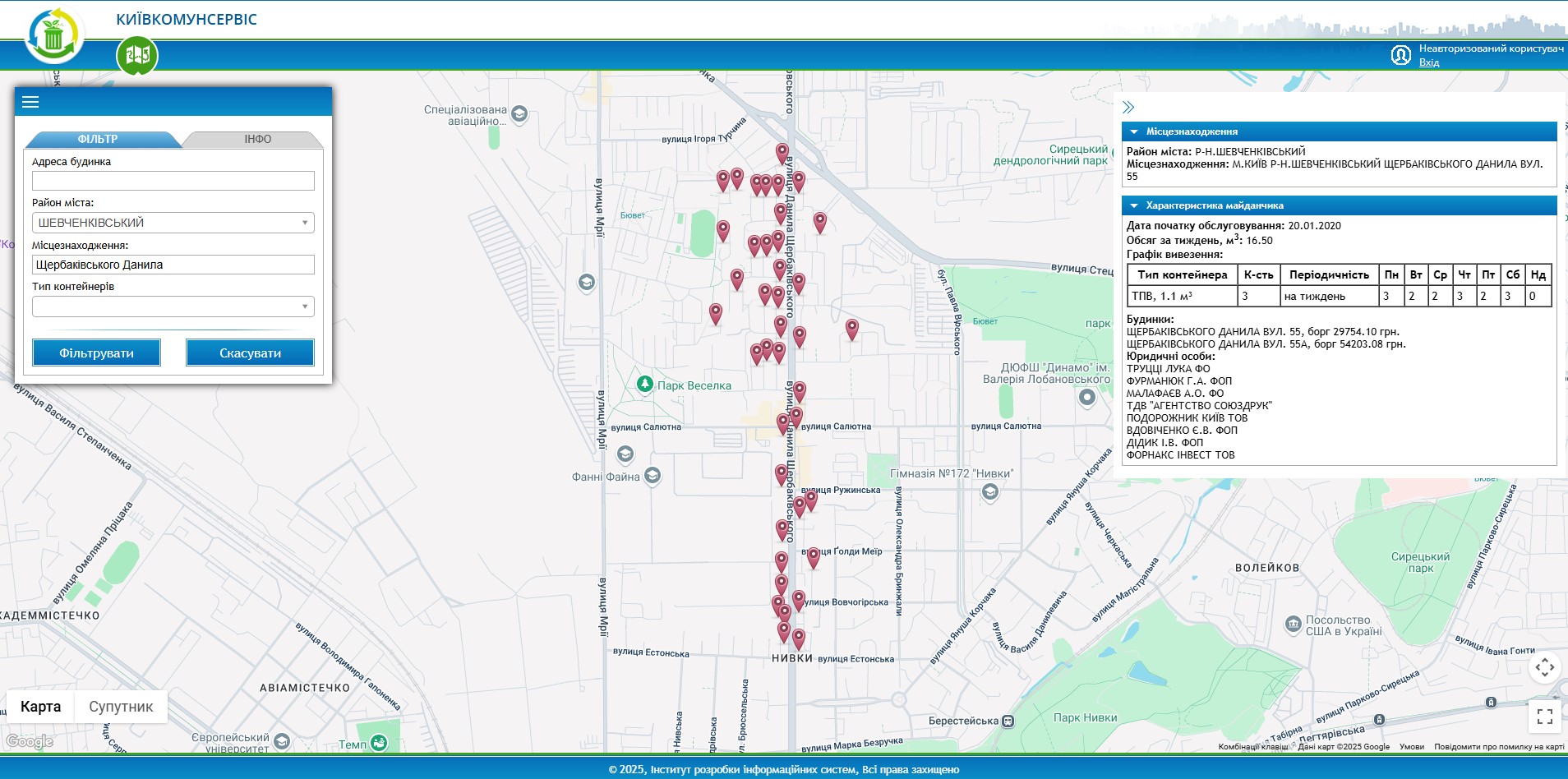This screenshot has width=1568, height=779.
Task: Switch to the ІНФО tab
Action: (x=257, y=139)
